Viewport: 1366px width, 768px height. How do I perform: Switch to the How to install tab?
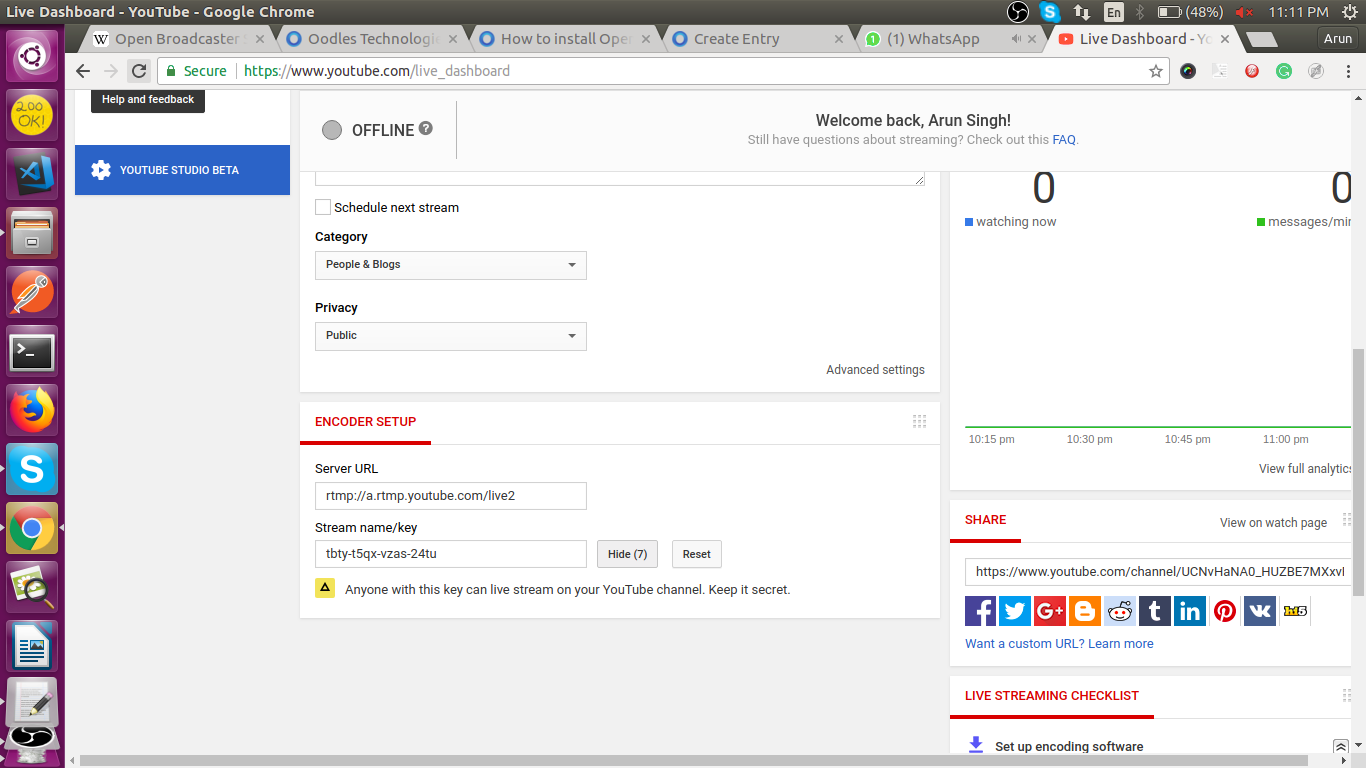[565, 39]
